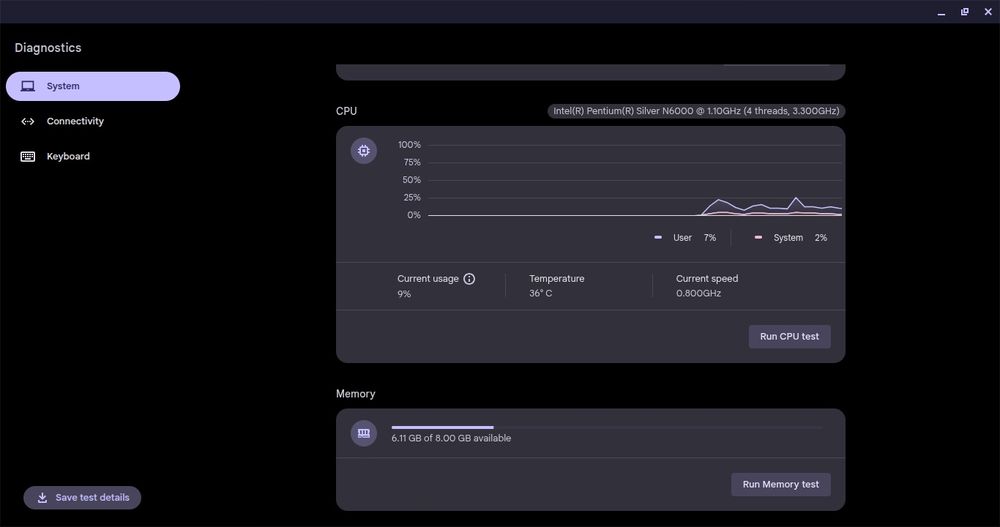
Task: Open the Current usage info tooltip icon
Action: tap(469, 279)
